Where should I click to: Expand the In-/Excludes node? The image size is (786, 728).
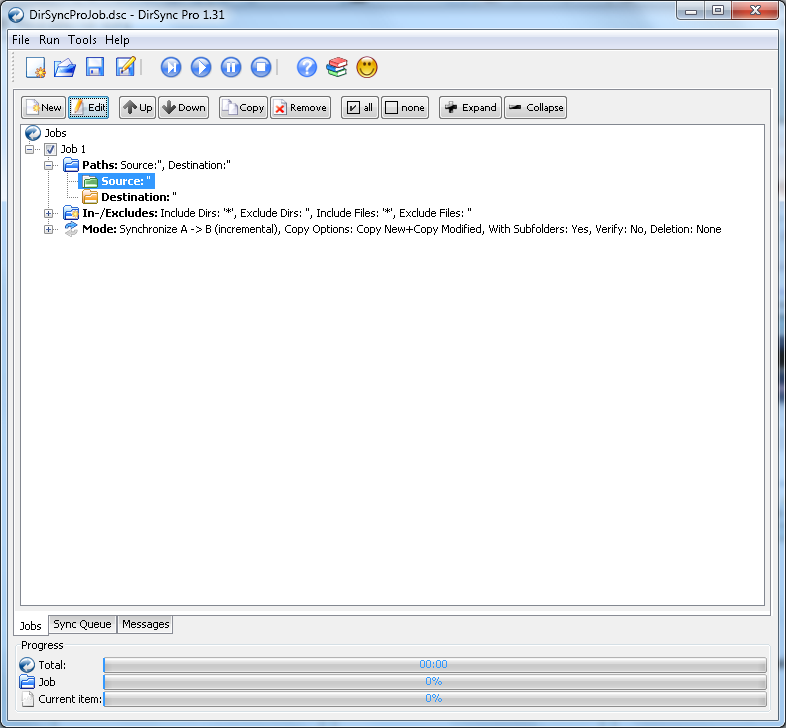click(x=49, y=214)
